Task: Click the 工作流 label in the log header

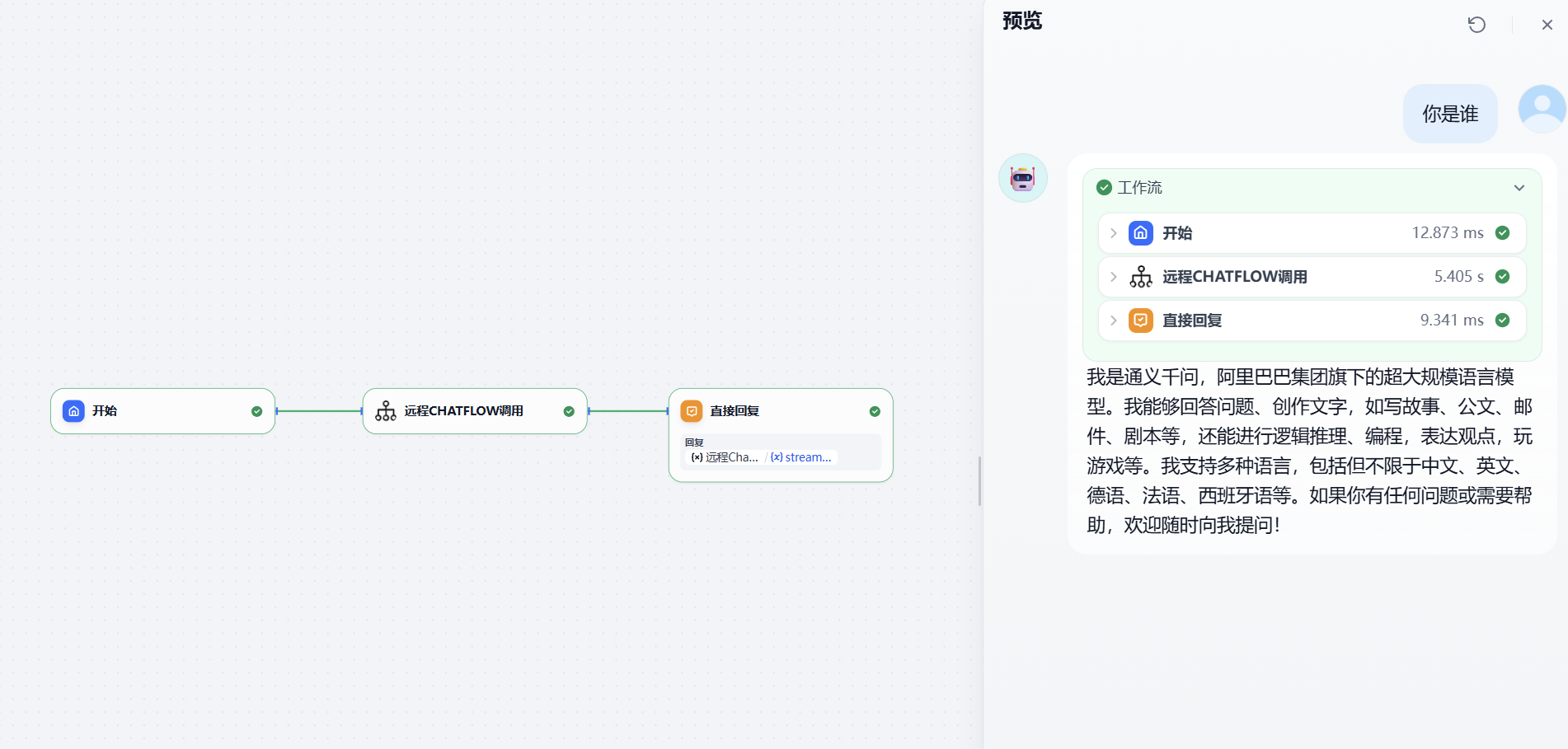Action: pyautogui.click(x=1139, y=188)
